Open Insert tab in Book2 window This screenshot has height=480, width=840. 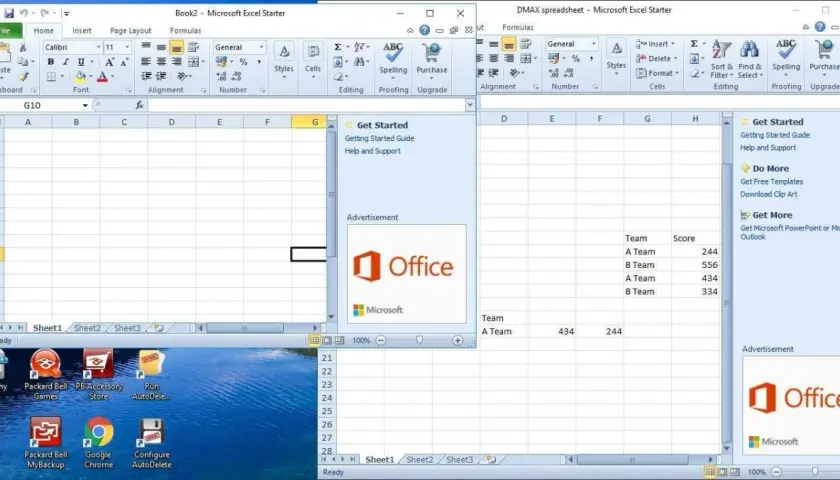coord(82,31)
